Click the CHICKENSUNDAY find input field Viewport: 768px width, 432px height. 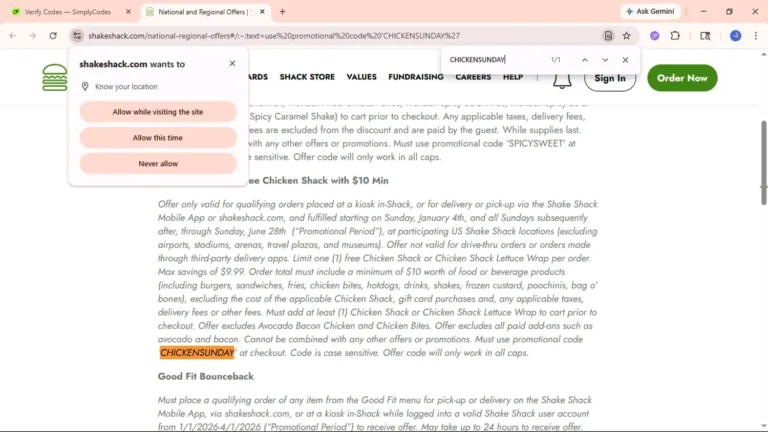(x=495, y=60)
